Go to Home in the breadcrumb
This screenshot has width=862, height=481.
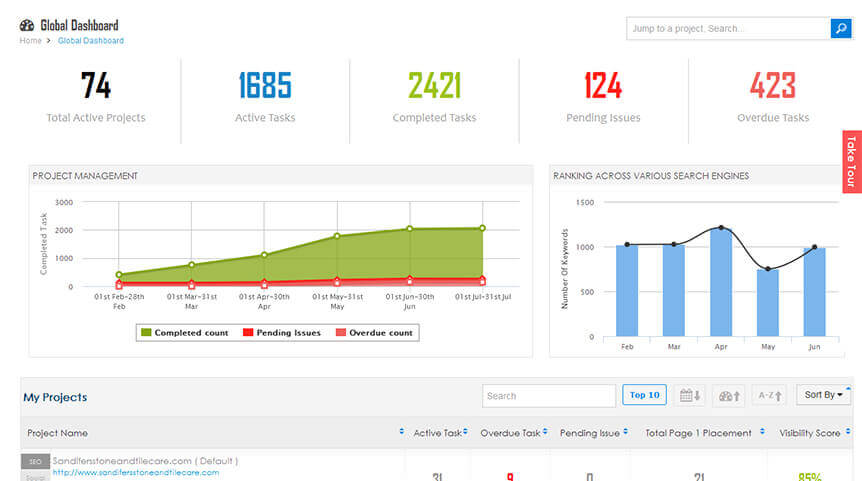pyautogui.click(x=30, y=41)
